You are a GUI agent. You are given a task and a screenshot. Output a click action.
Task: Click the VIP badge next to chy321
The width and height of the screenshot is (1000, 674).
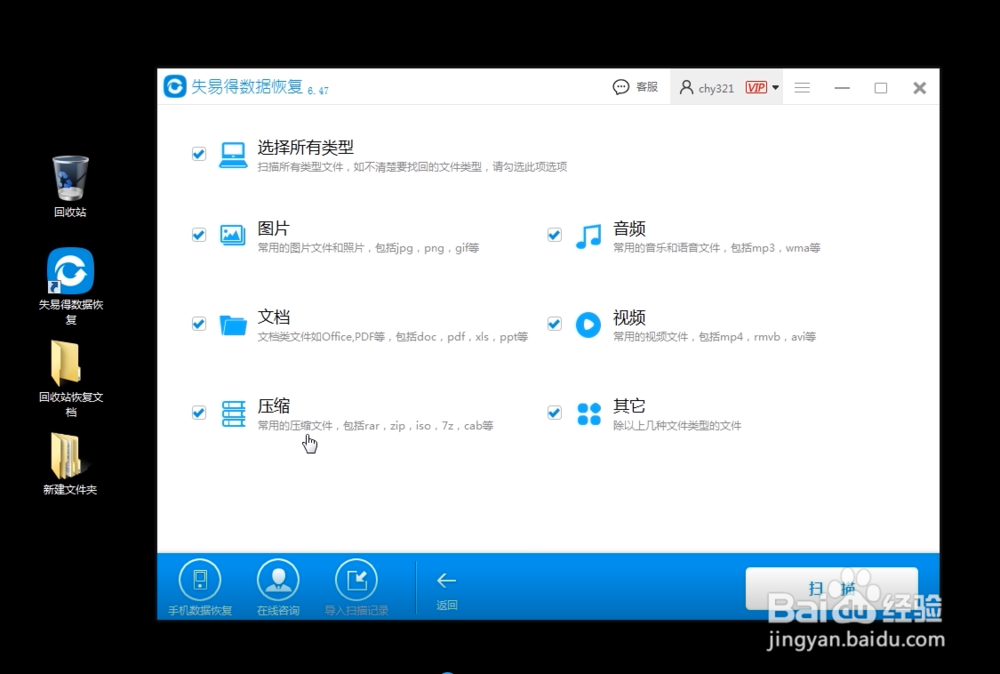(x=756, y=87)
